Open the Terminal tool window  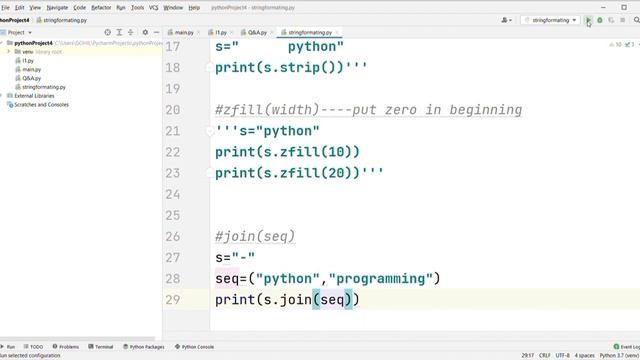pyautogui.click(x=101, y=347)
